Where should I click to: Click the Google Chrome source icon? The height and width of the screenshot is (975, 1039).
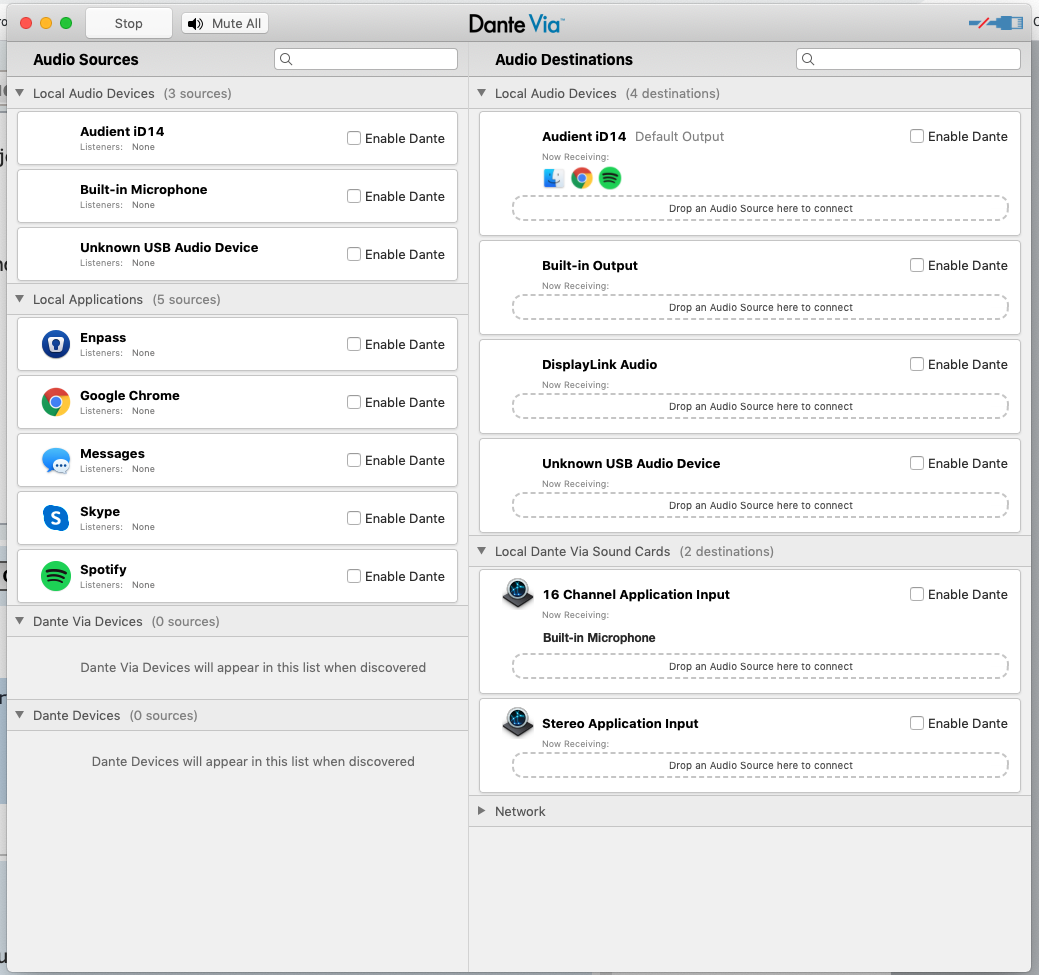coord(56,403)
